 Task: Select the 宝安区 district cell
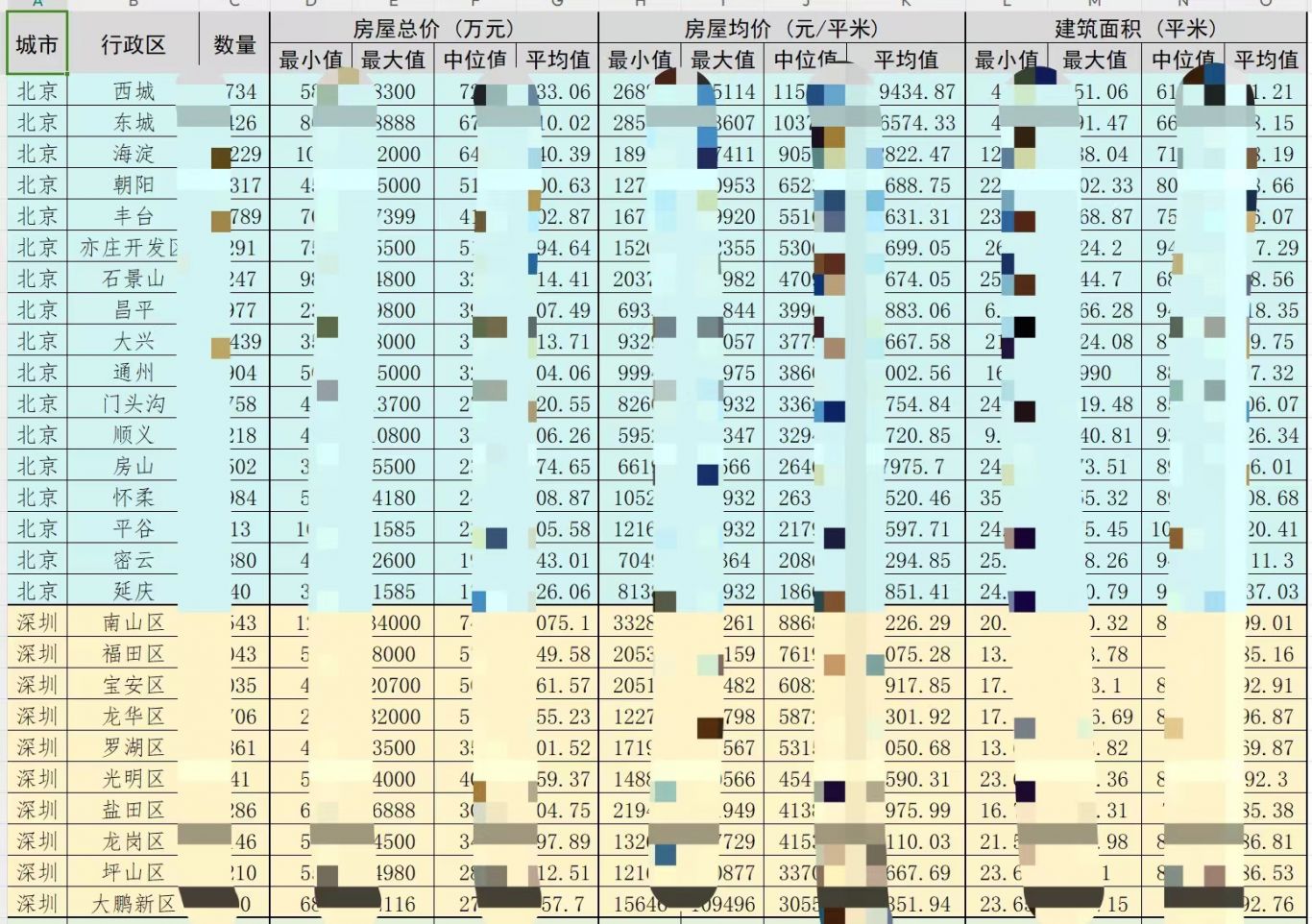pos(134,685)
